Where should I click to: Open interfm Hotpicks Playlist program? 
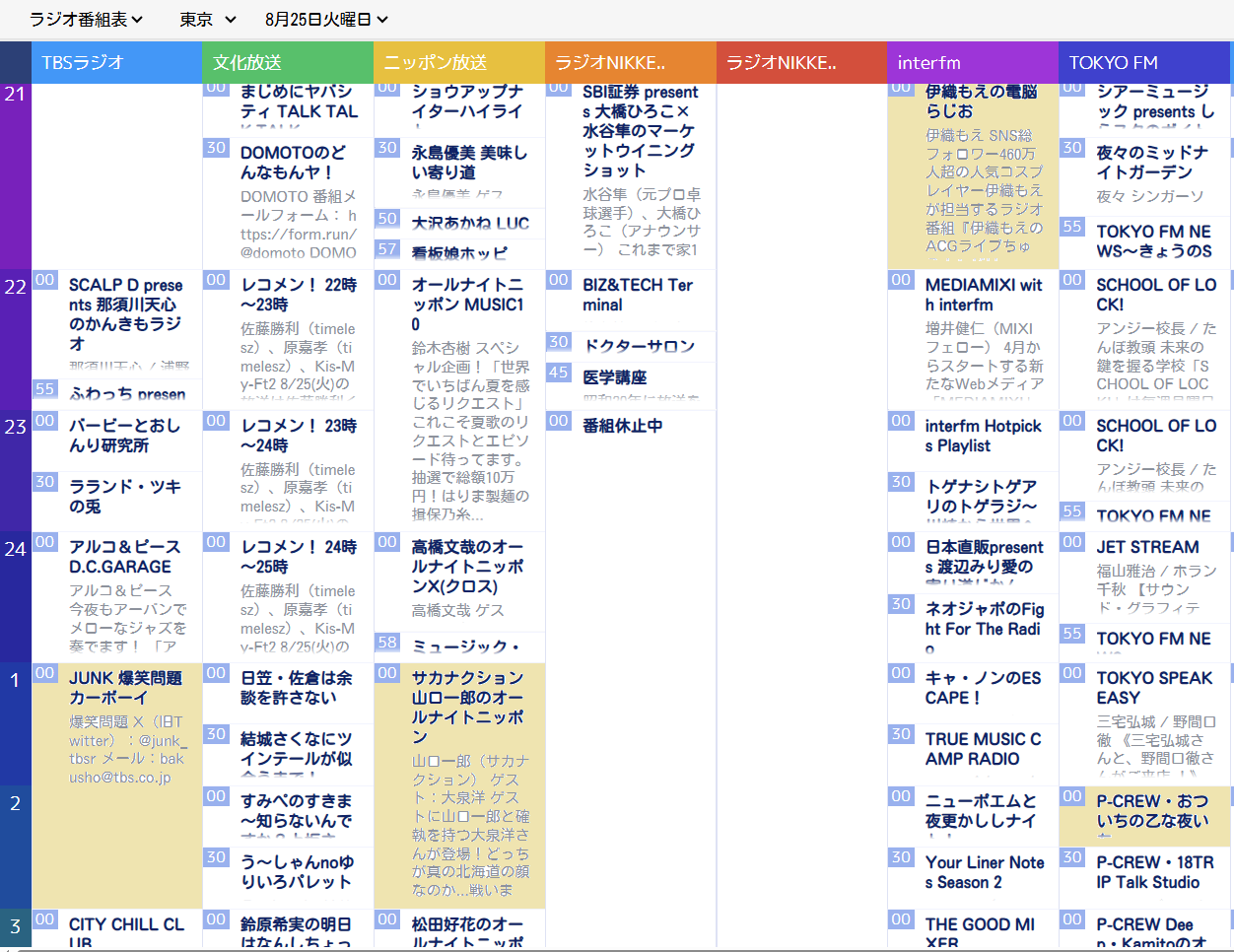973,441
